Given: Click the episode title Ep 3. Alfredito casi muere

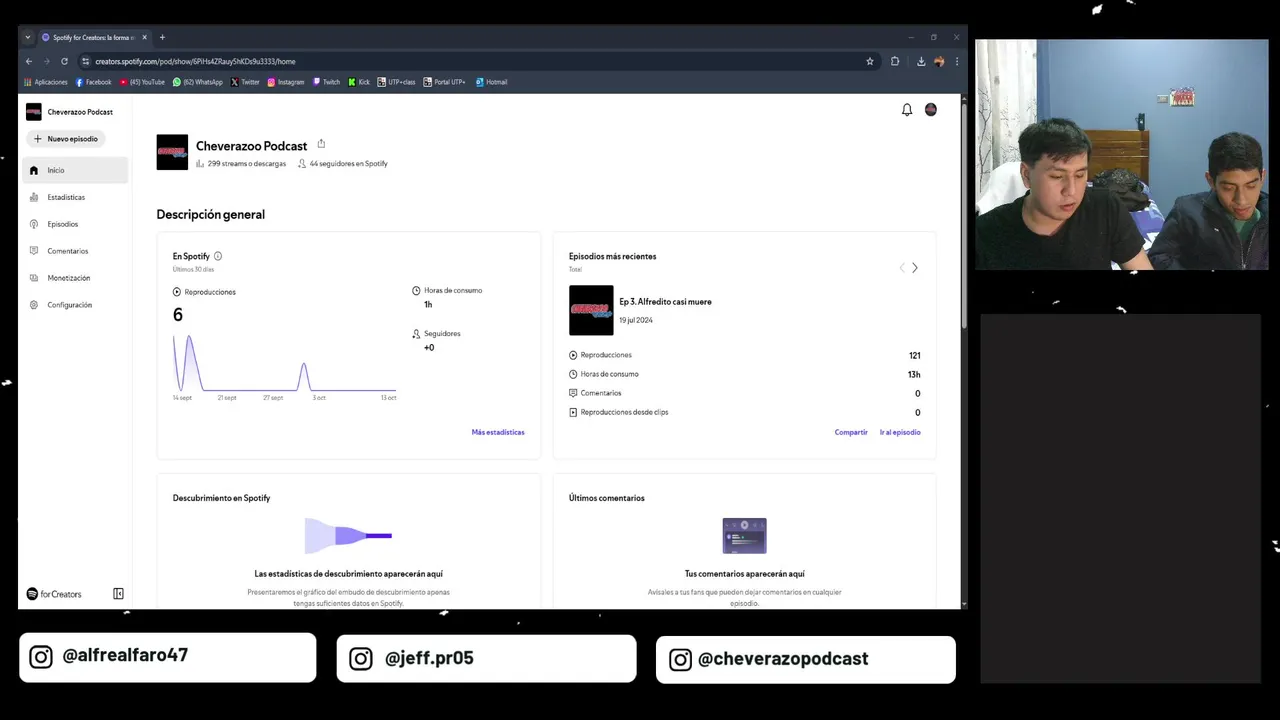Looking at the screenshot, I should (x=665, y=301).
